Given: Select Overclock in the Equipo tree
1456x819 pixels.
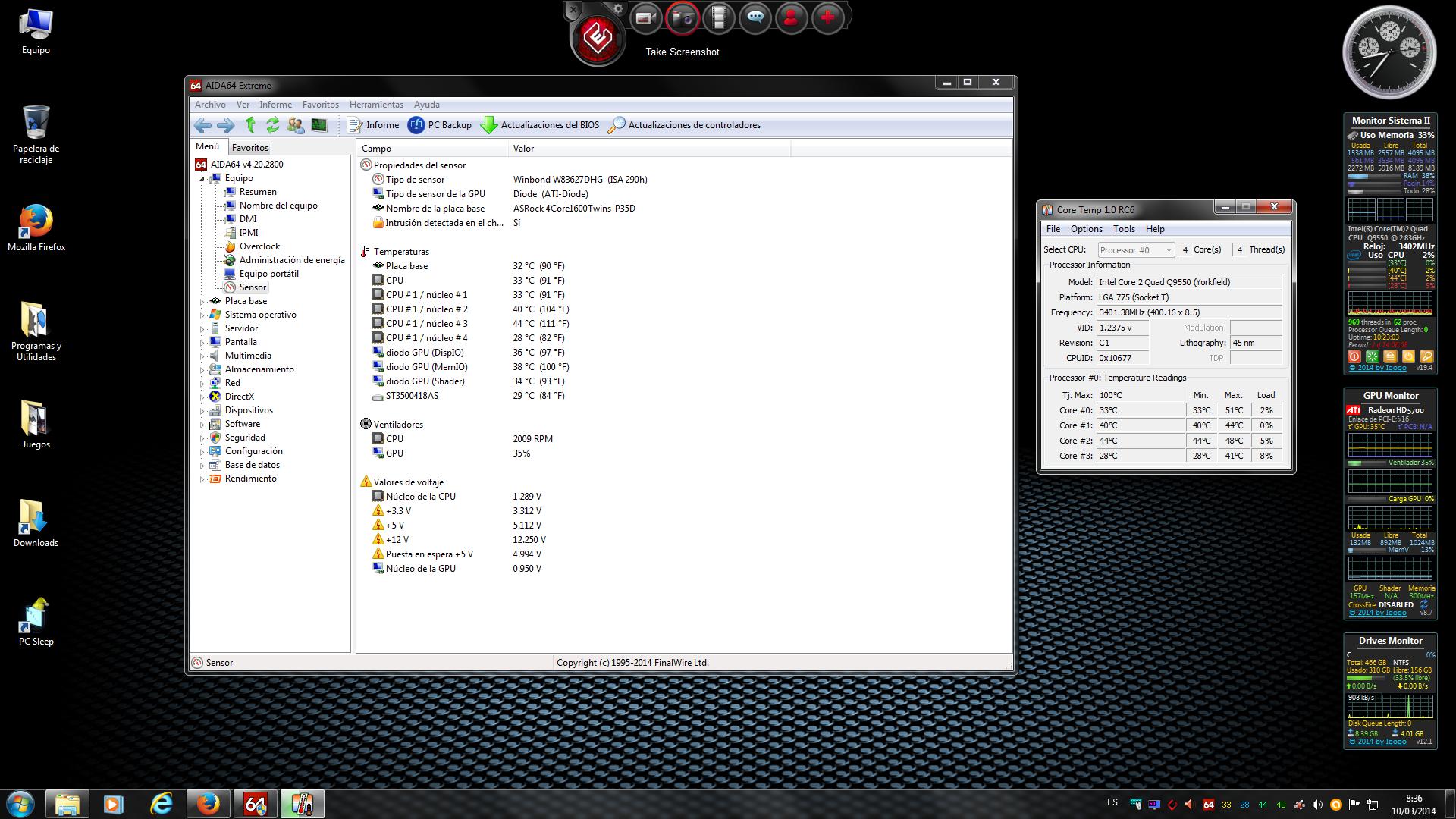Looking at the screenshot, I should (x=259, y=246).
